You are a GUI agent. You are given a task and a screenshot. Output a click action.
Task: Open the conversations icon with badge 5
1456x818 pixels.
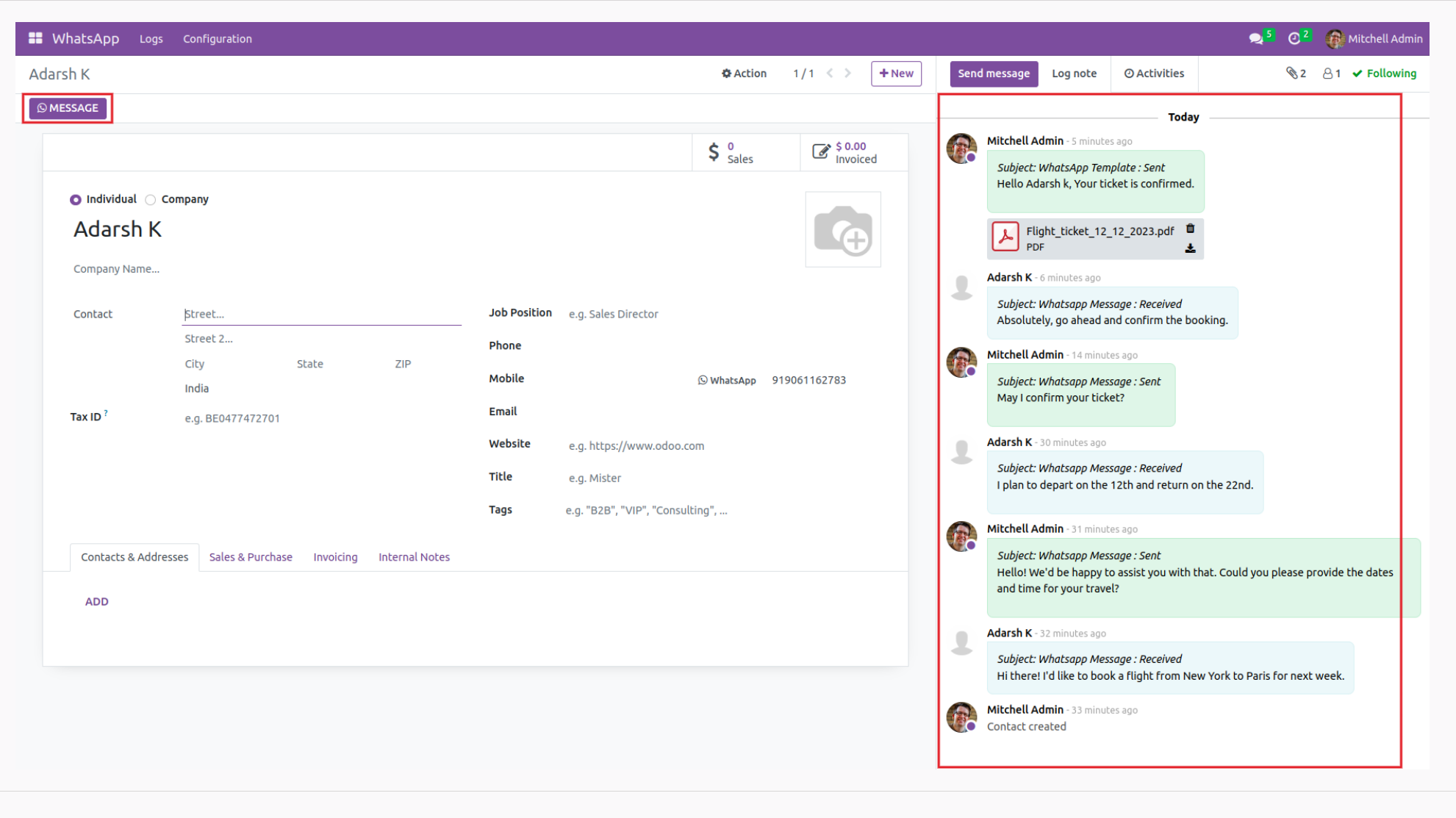1260,37
